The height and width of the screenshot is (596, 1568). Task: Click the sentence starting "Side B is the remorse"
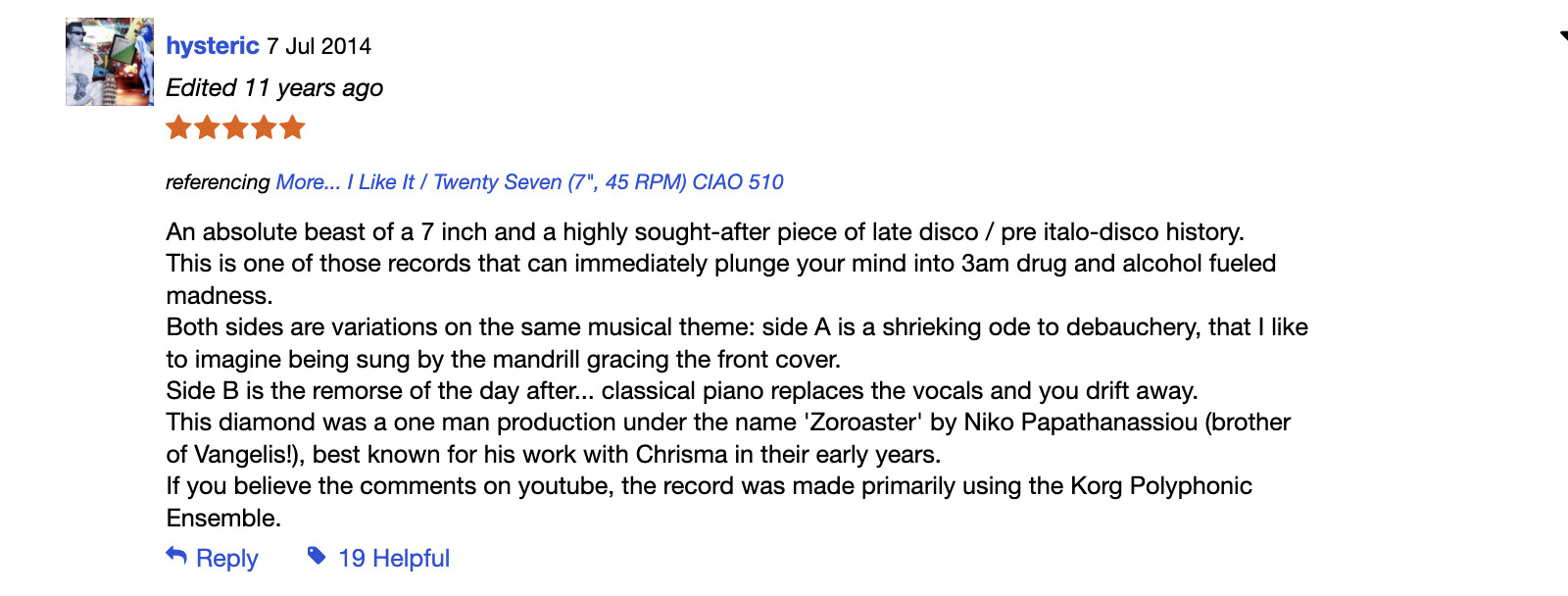[x=681, y=391]
